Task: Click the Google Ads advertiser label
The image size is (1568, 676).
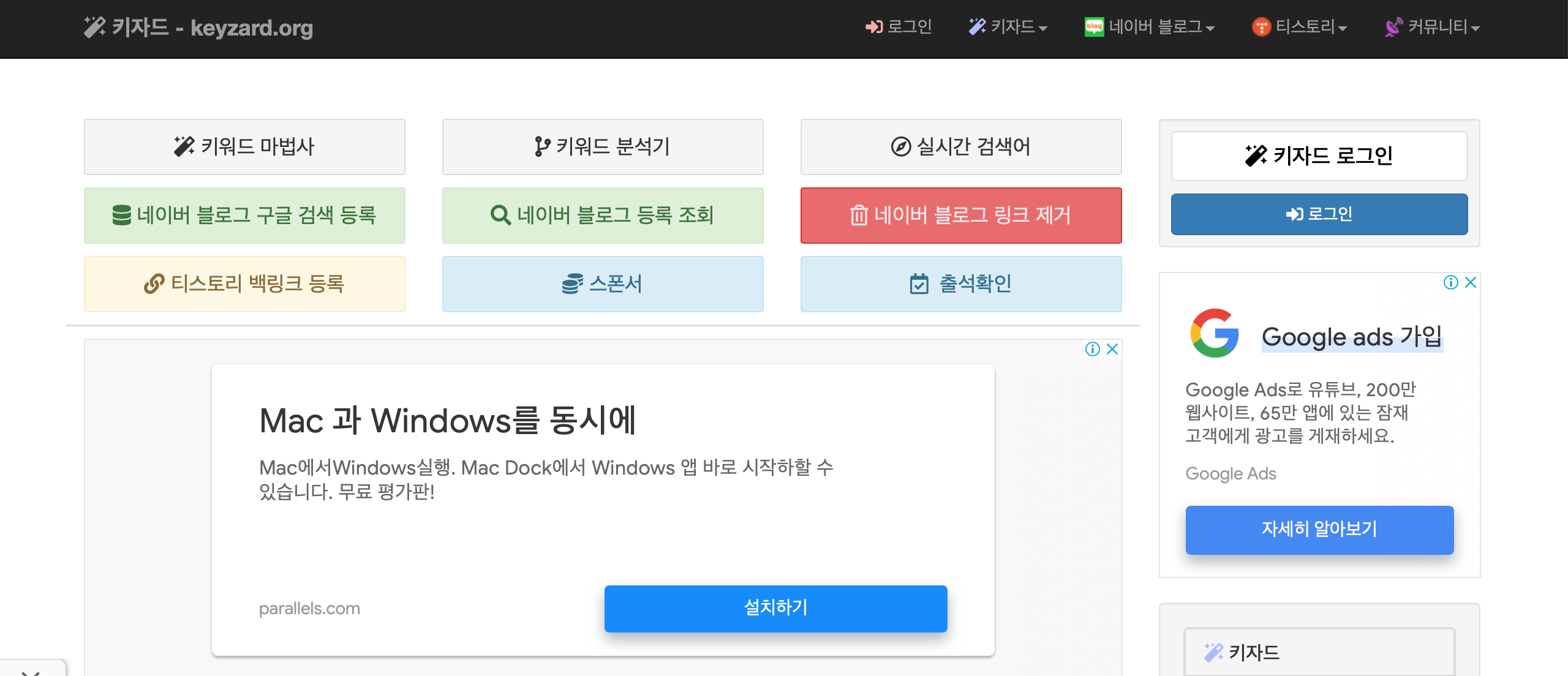Action: click(1231, 473)
